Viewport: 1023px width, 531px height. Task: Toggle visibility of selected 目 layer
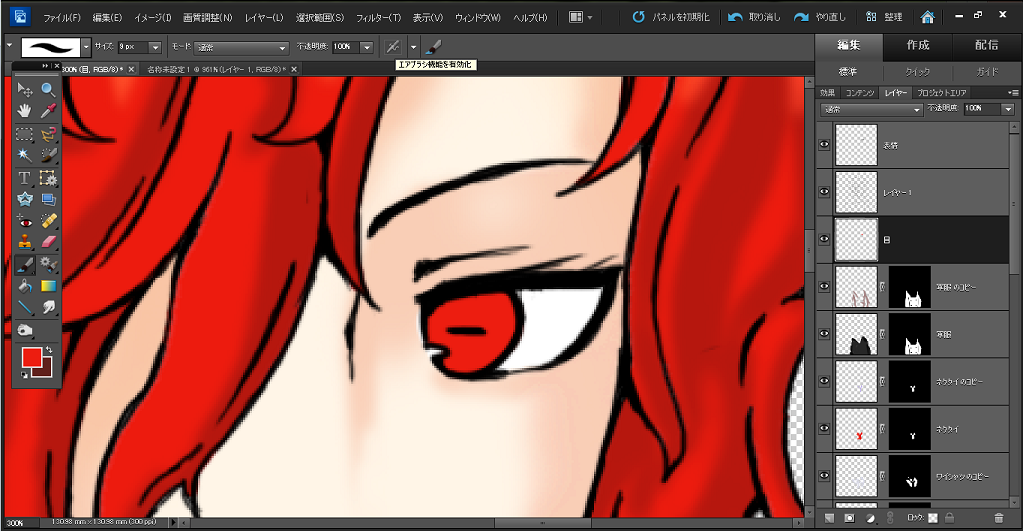click(824, 239)
